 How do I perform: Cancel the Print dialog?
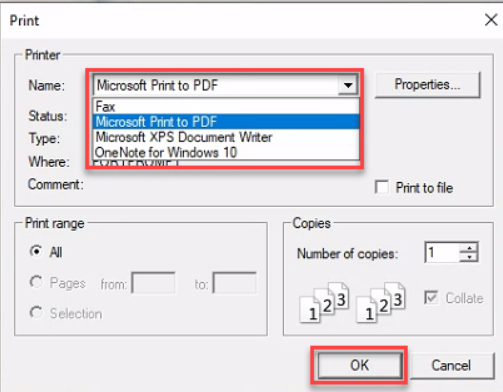[451, 365]
